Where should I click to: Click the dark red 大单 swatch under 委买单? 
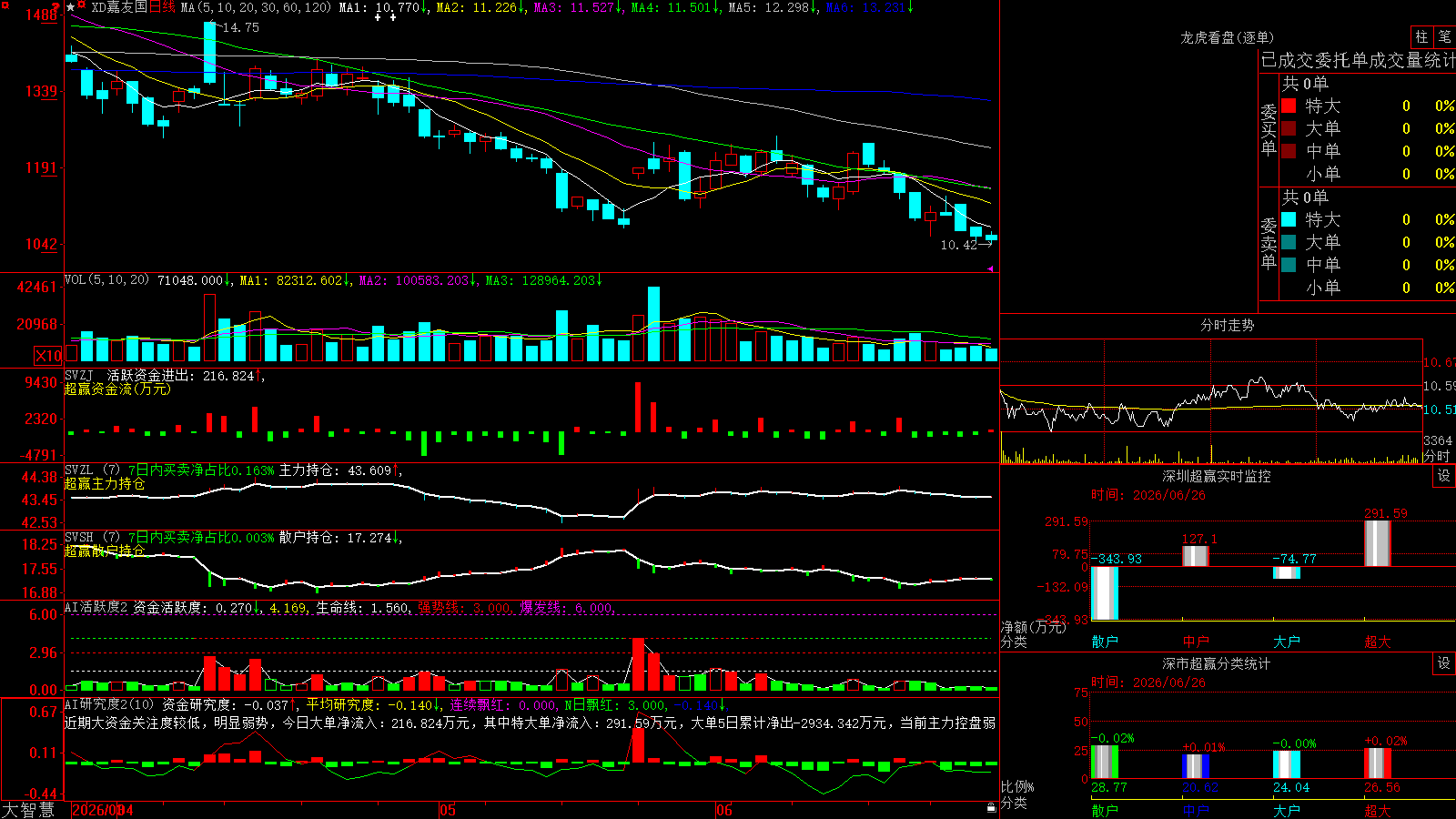pos(1289,128)
